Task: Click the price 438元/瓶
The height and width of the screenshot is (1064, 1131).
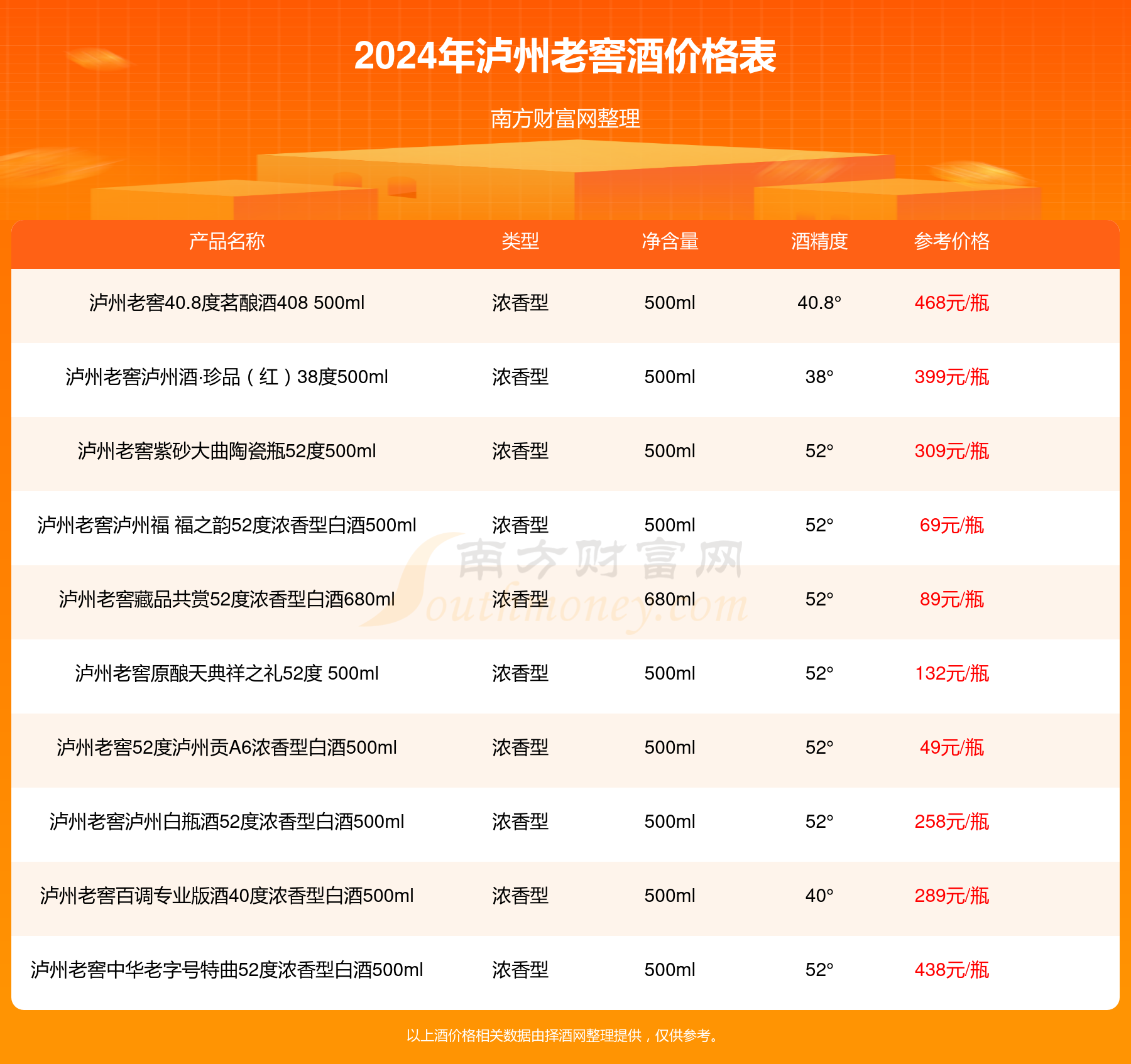Action: pos(952,970)
